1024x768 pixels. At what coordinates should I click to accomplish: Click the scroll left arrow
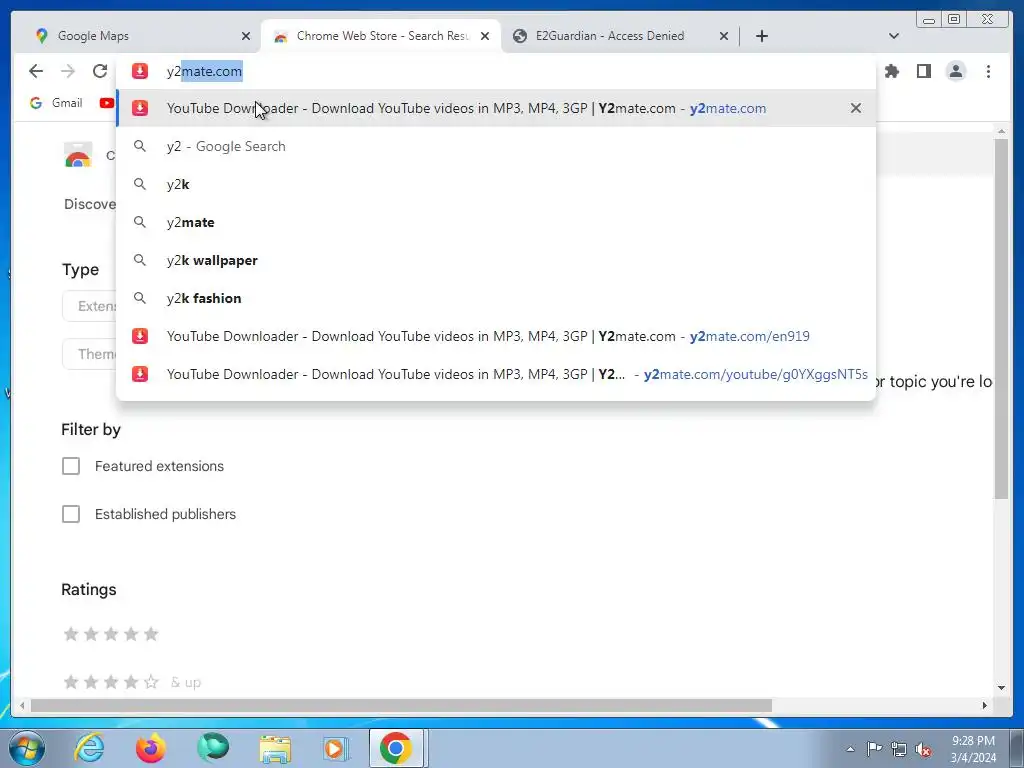point(22,705)
